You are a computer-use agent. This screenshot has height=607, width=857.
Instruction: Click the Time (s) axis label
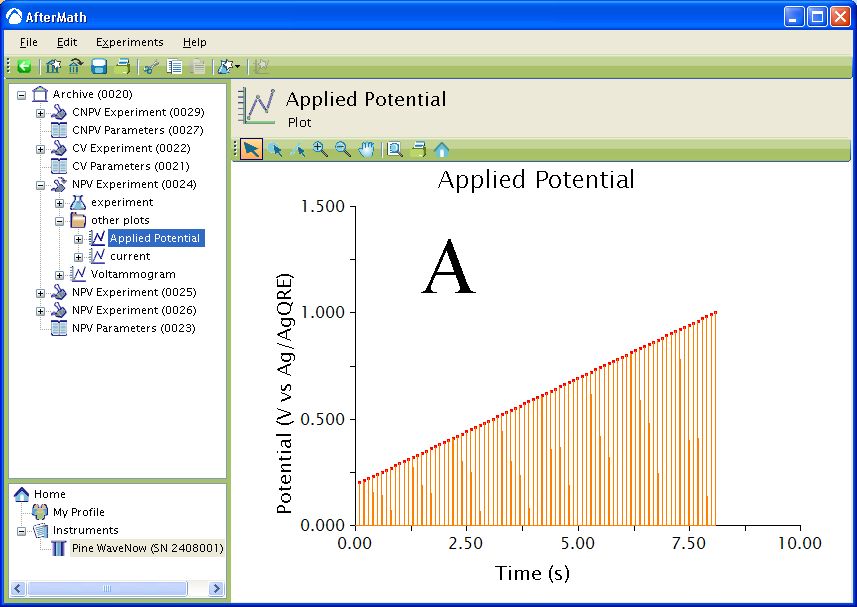[x=532, y=573]
